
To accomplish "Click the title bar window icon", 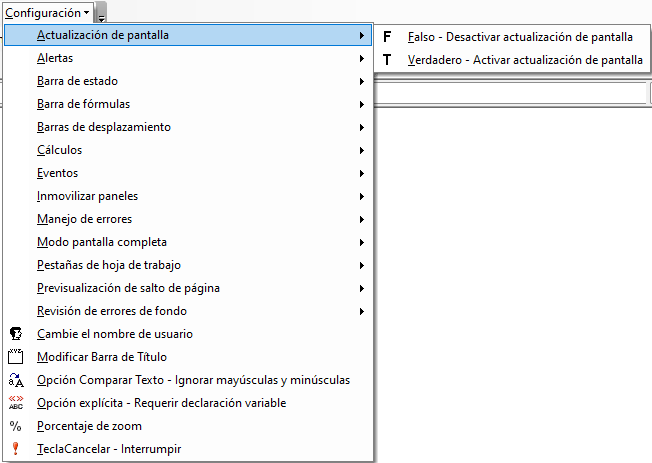I will click(16, 357).
